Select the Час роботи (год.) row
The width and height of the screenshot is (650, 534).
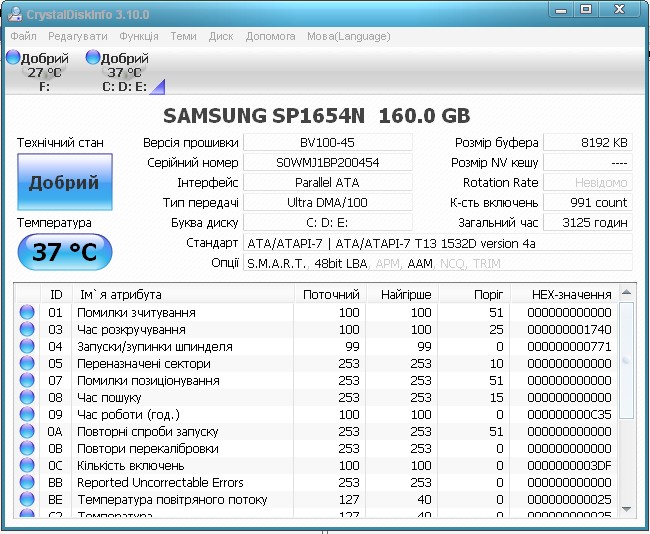[x=317, y=414]
